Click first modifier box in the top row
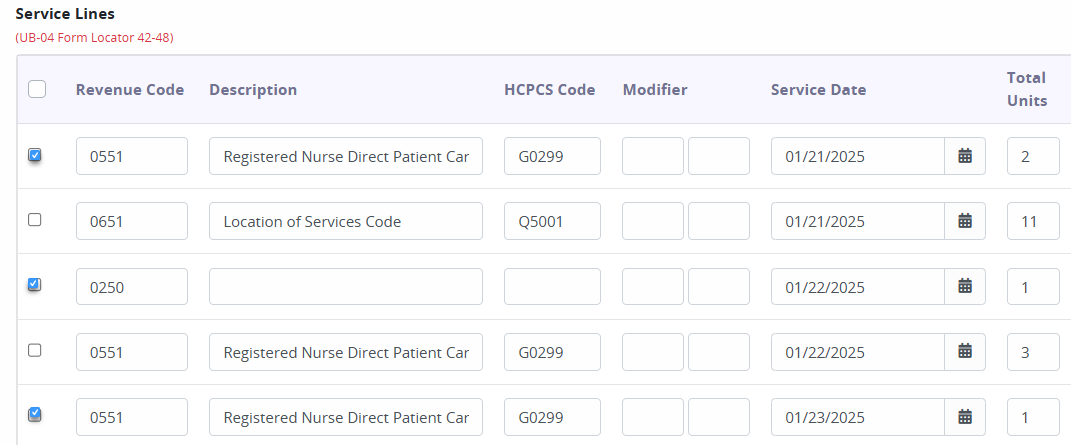This screenshot has width=1071, height=445. 653,156
